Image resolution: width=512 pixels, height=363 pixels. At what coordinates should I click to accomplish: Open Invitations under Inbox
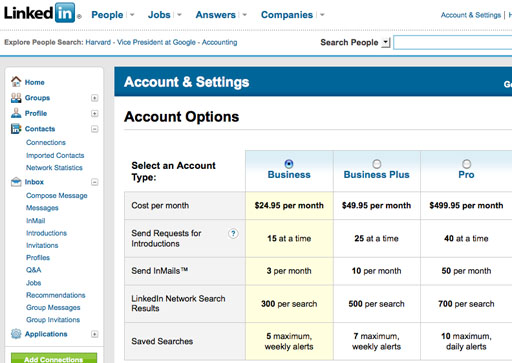[42, 245]
